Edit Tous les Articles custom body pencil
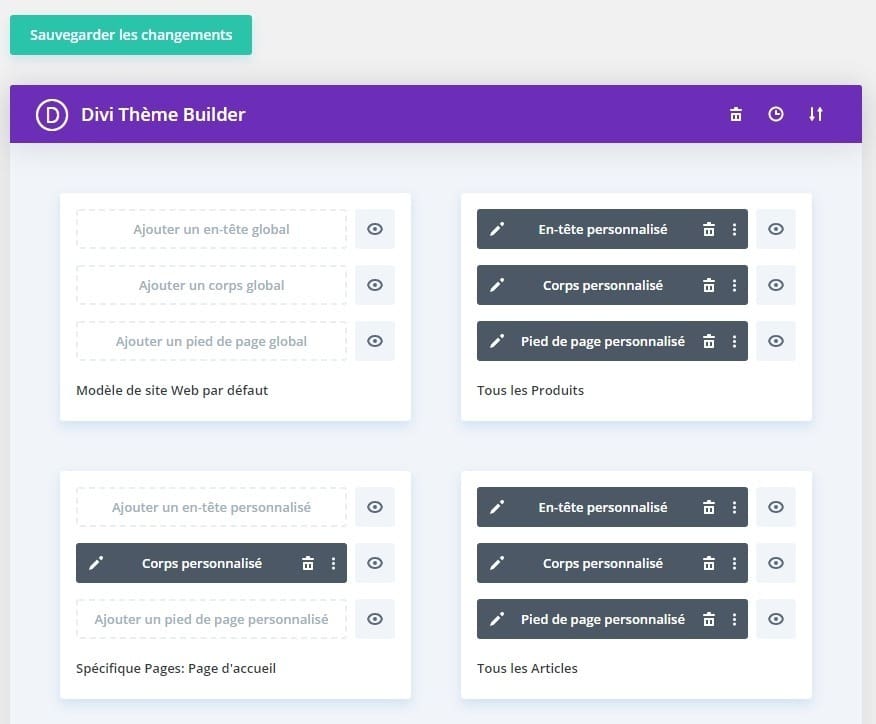 click(497, 563)
